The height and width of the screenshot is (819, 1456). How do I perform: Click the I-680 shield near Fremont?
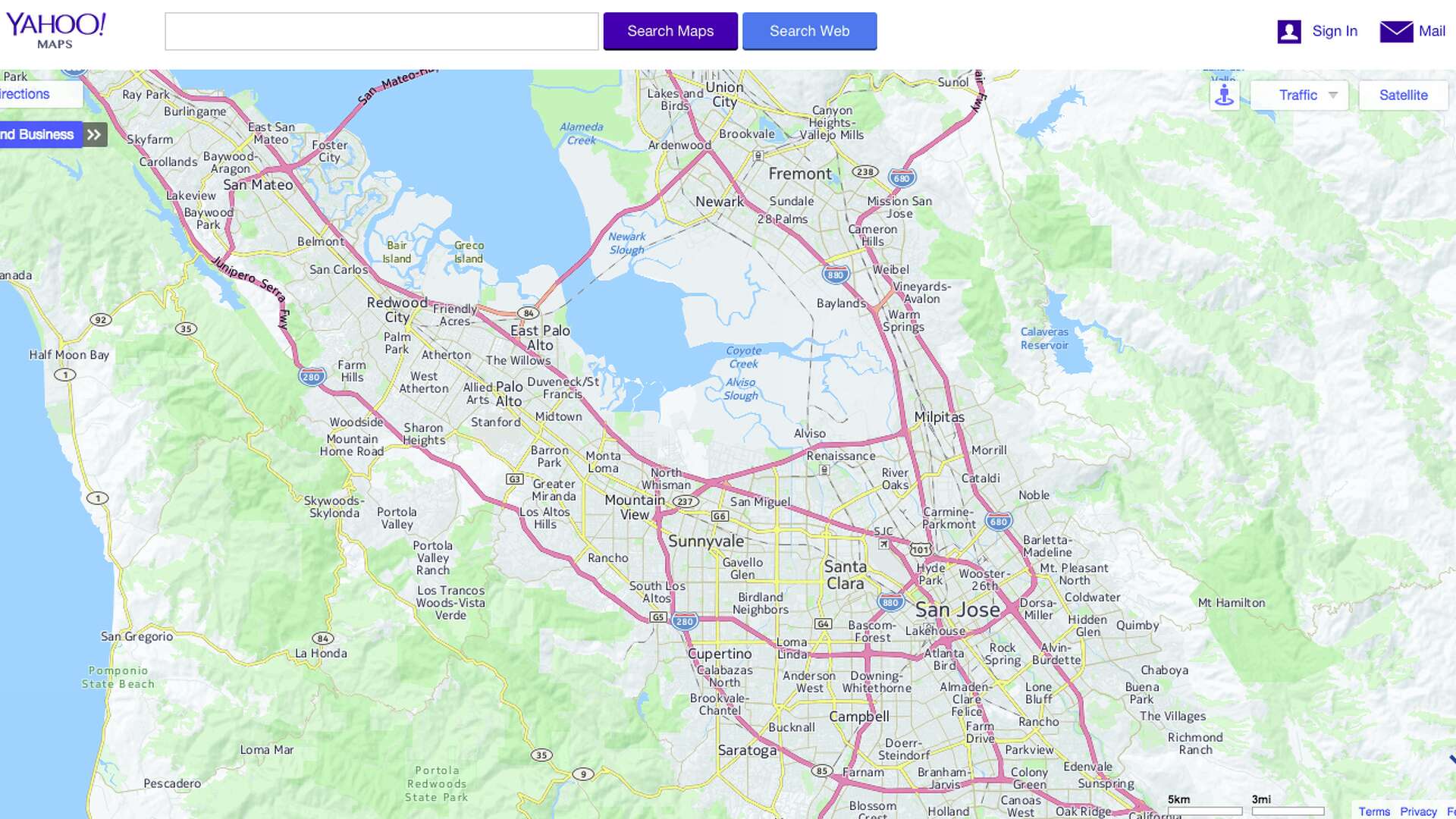click(901, 179)
